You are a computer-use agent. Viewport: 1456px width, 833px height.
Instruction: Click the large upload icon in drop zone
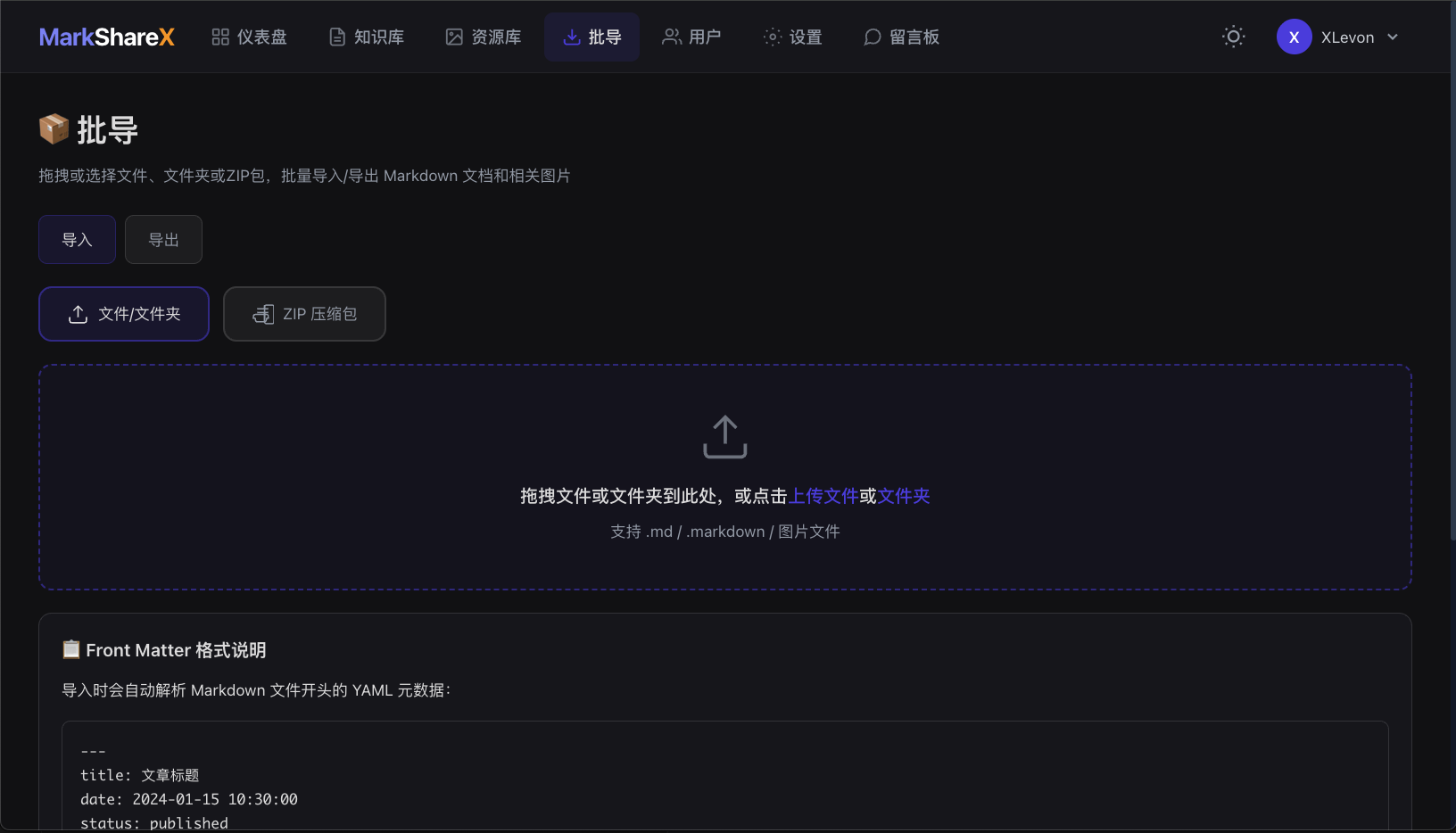click(x=725, y=437)
